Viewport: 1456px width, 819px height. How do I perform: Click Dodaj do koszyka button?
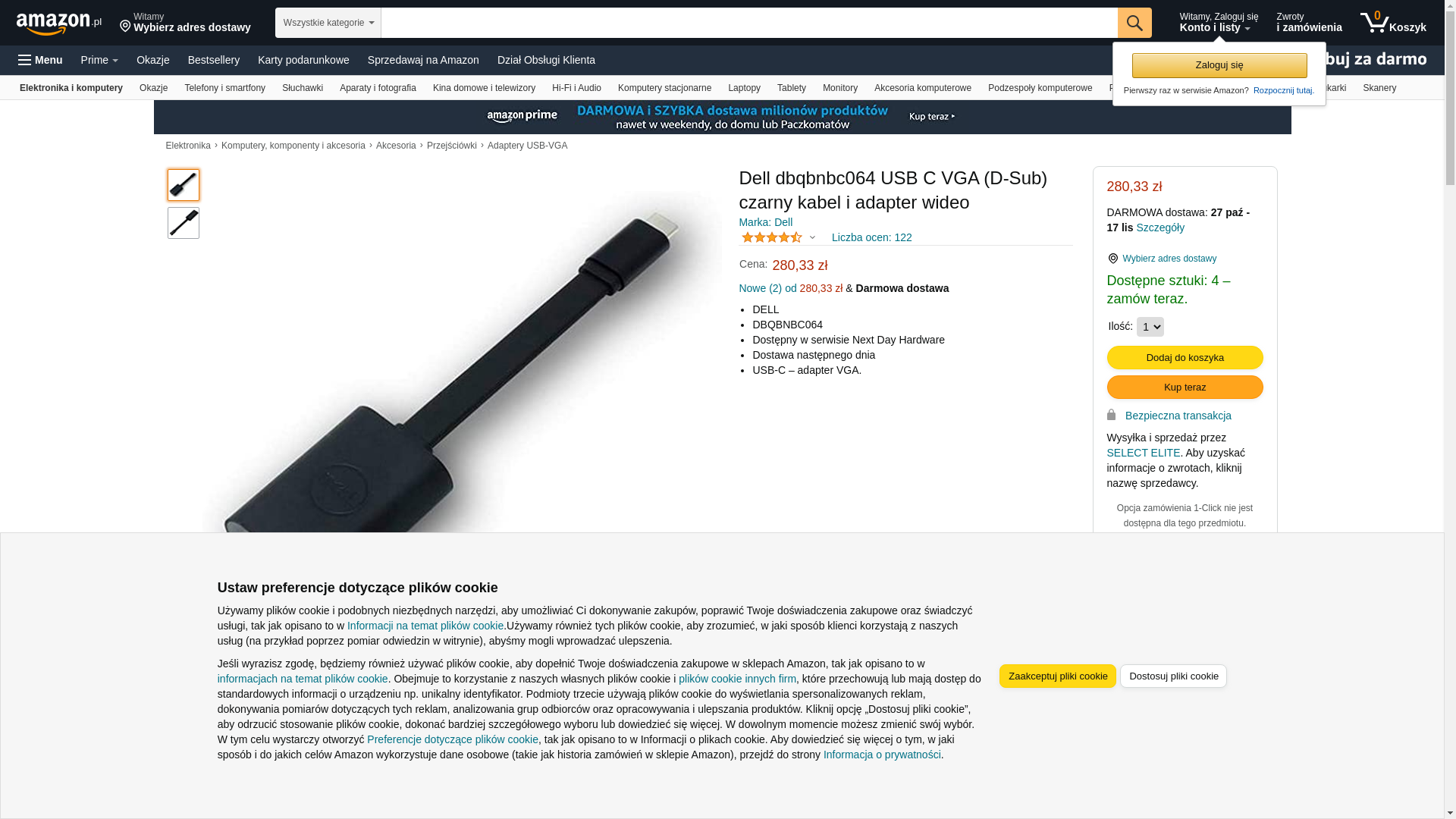1185,357
